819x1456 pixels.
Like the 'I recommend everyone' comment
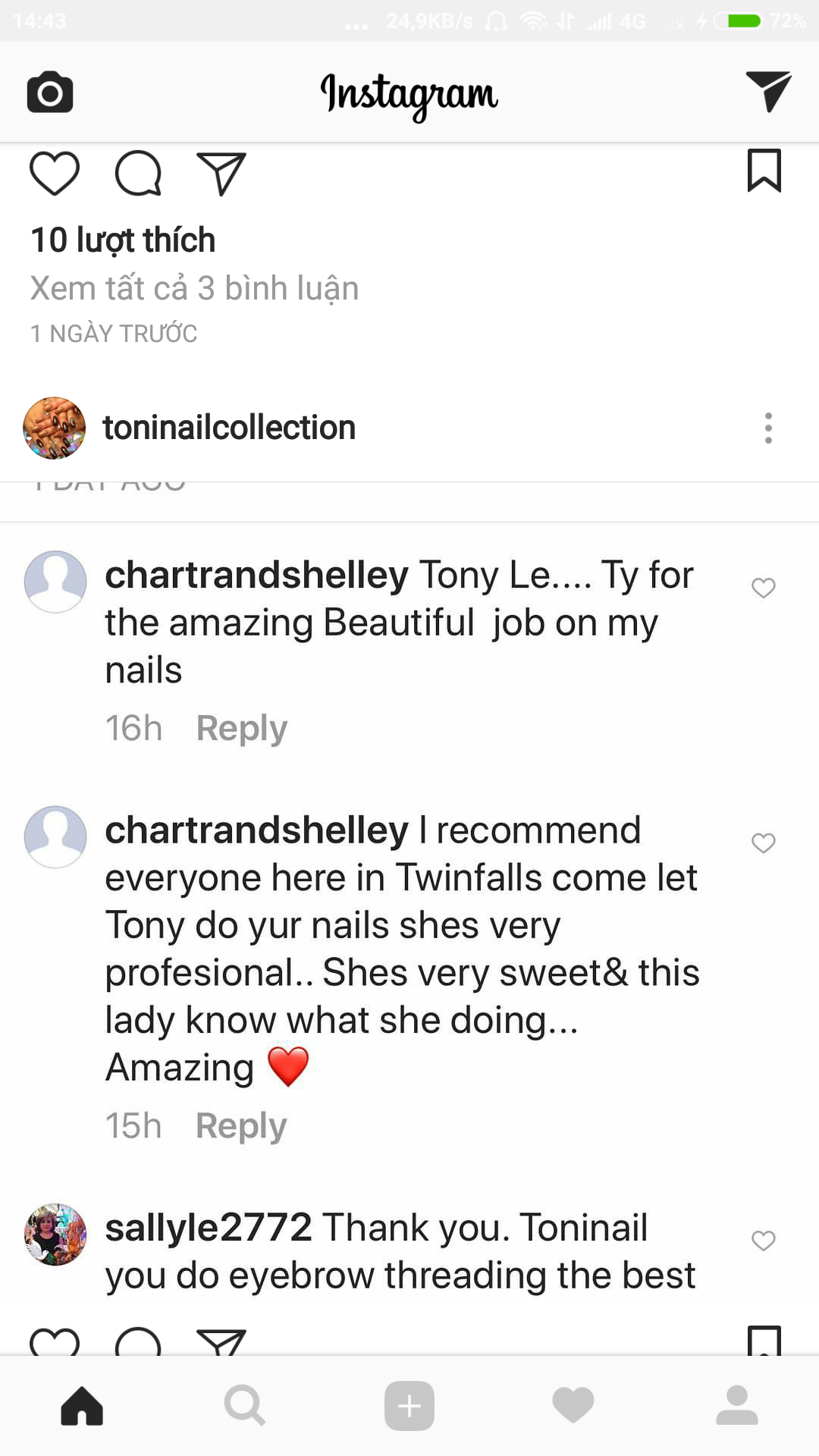[x=763, y=843]
